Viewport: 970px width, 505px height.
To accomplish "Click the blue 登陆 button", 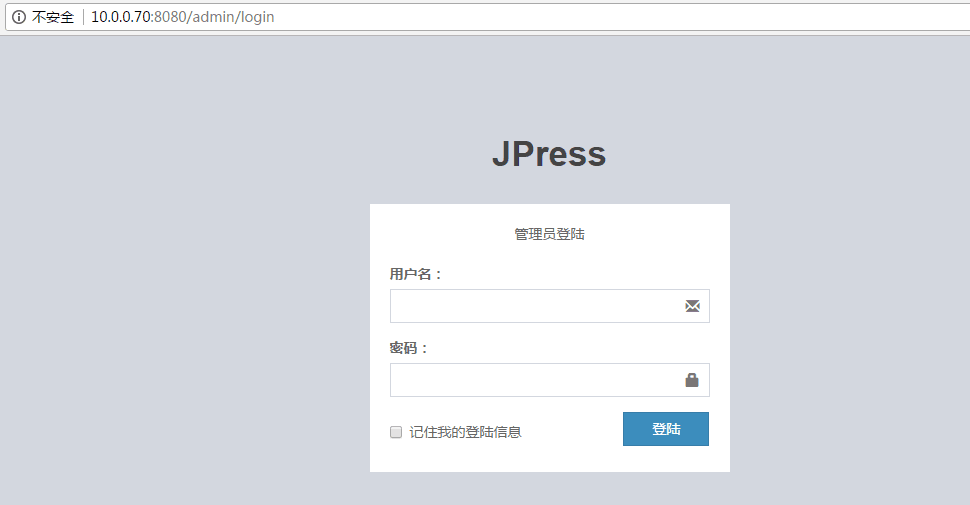I will [666, 429].
